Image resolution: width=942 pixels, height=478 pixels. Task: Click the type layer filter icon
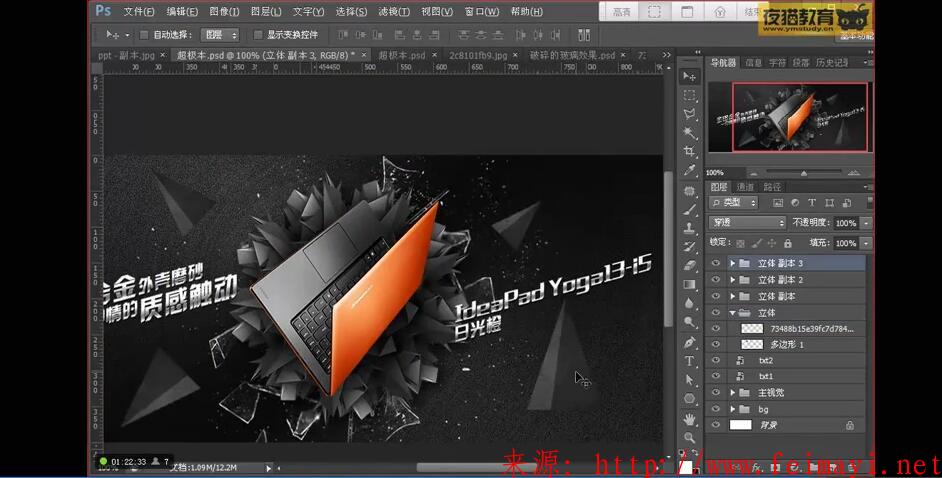pyautogui.click(x=812, y=203)
